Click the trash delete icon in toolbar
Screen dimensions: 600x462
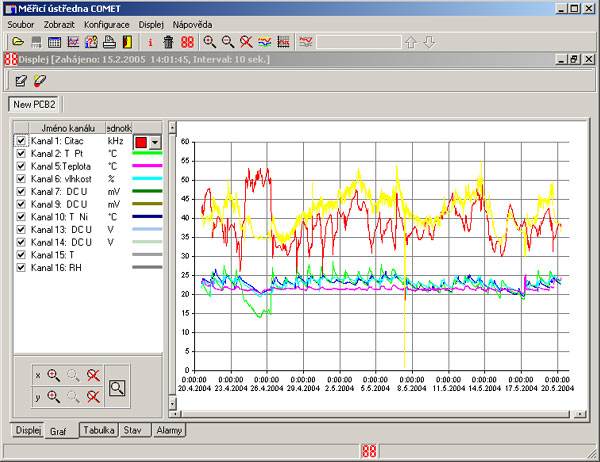coord(168,42)
